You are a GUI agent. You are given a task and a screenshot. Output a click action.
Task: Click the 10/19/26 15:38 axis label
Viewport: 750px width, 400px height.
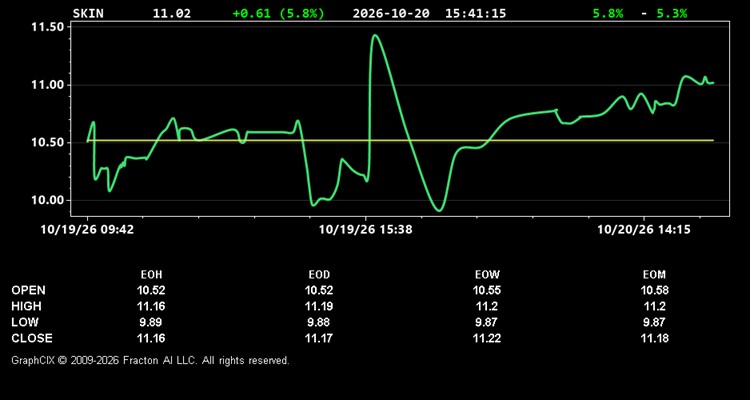pos(366,230)
